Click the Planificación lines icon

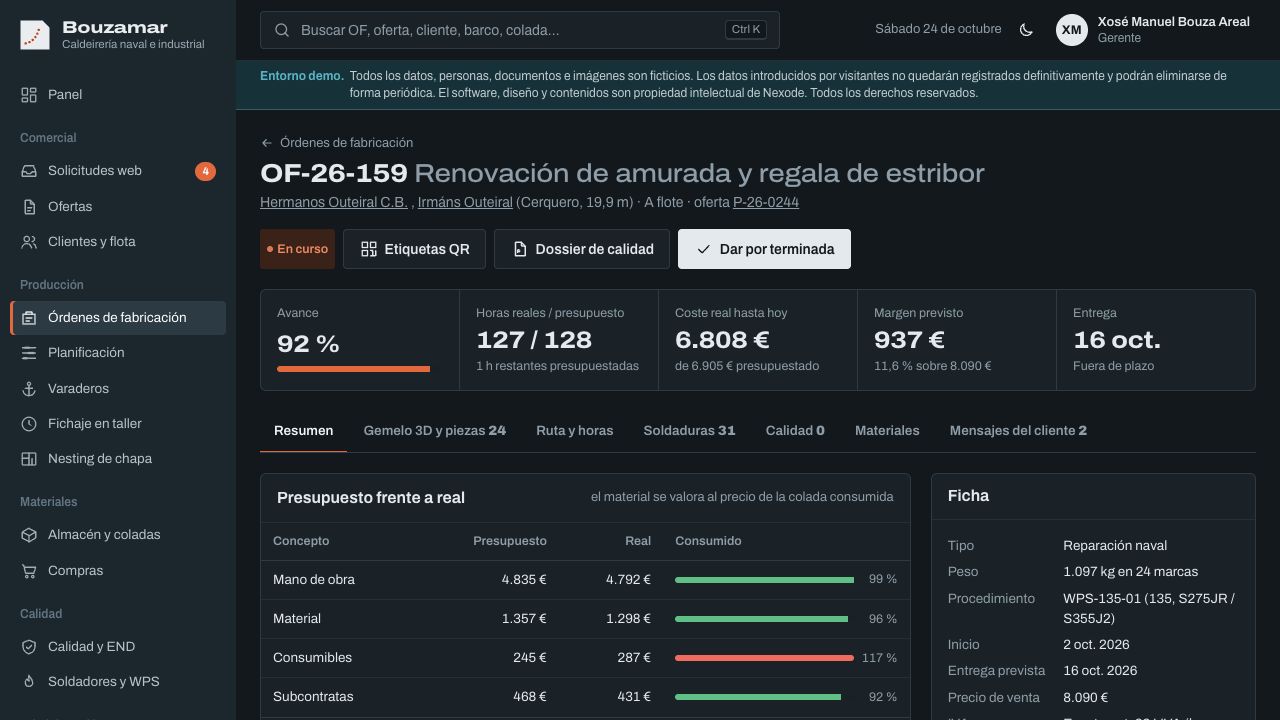(x=29, y=353)
